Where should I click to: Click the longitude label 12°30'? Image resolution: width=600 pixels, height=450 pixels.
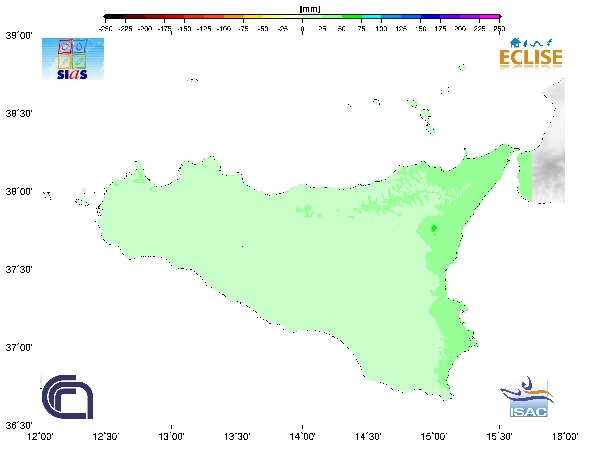tap(106, 436)
